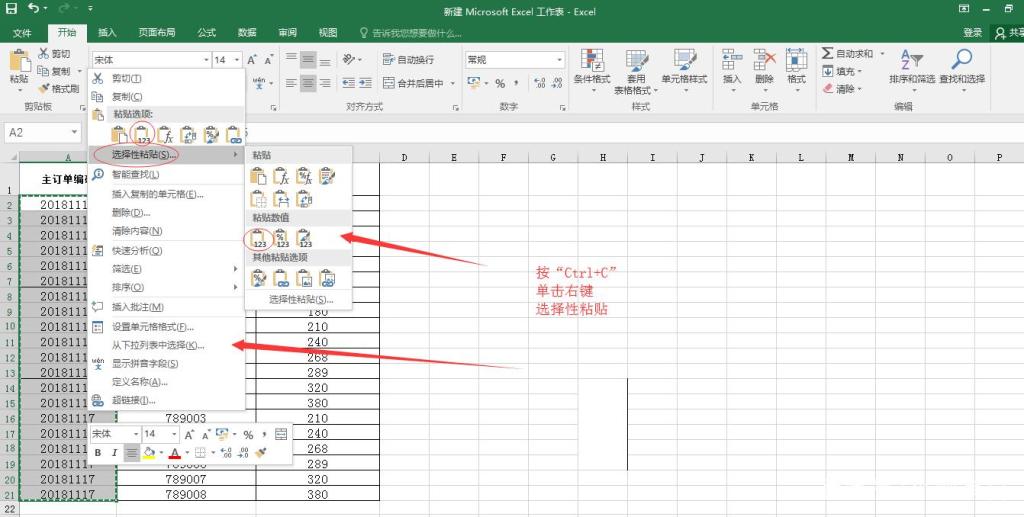Open mini toolbar font name dropdown
The image size is (1024, 517).
(x=136, y=434)
